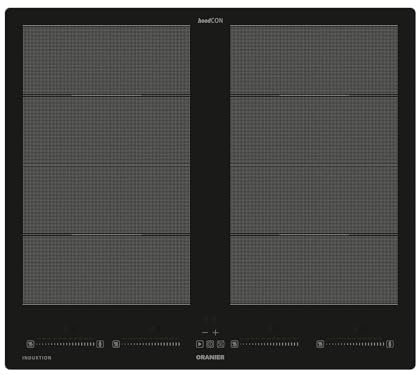
Task: Tap the play/pause icon in center controls
Action: click(200, 344)
